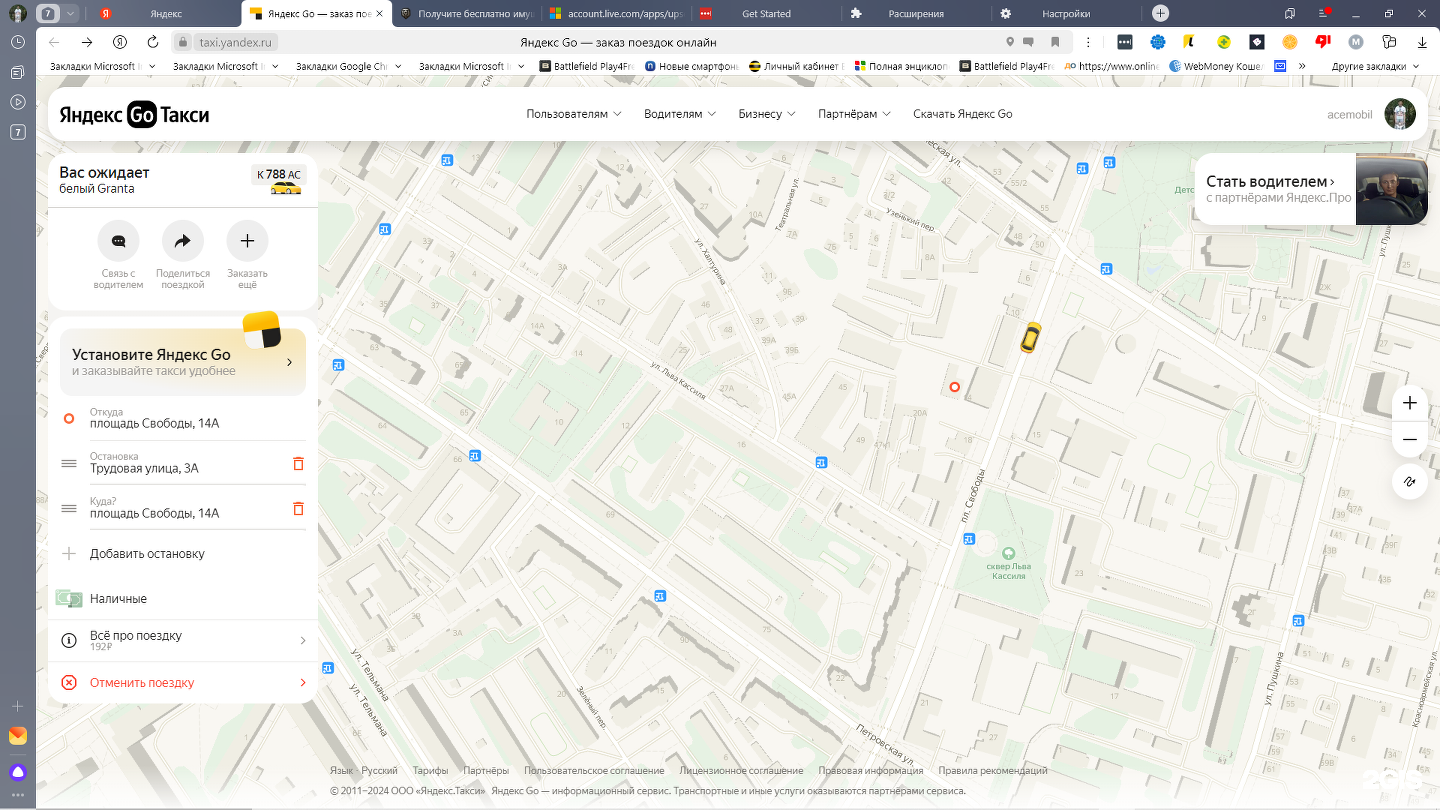Viewport: 1440px width, 810px height.
Task: Click the red cancel ride icon
Action: tap(69, 683)
